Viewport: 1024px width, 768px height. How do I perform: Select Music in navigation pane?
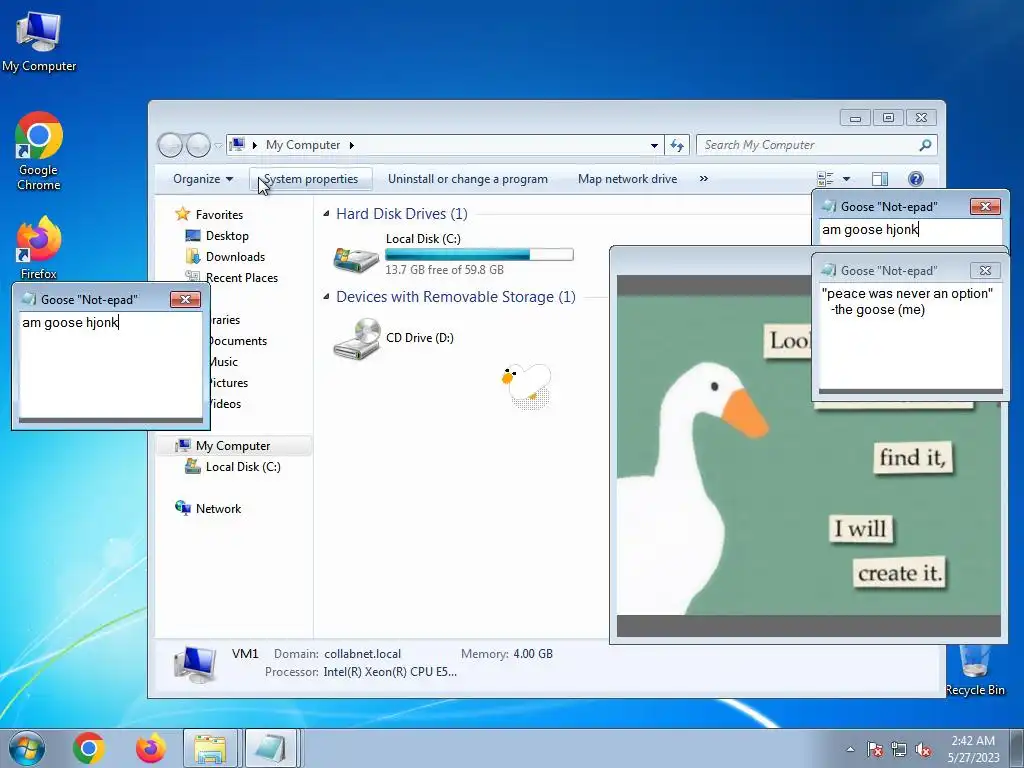[224, 362]
